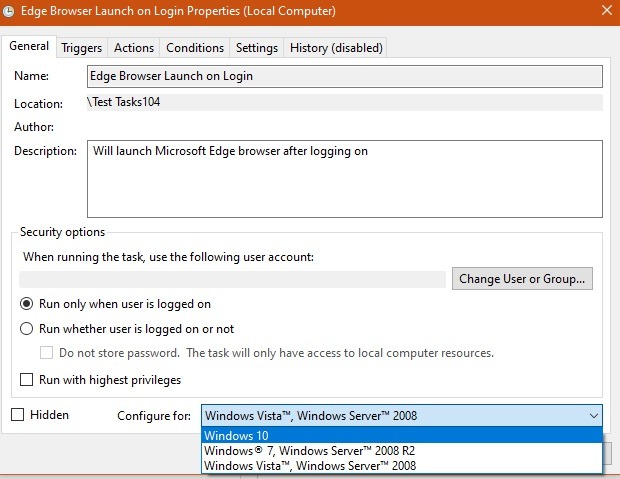Click the \Test Tasks104 location text

[123, 102]
